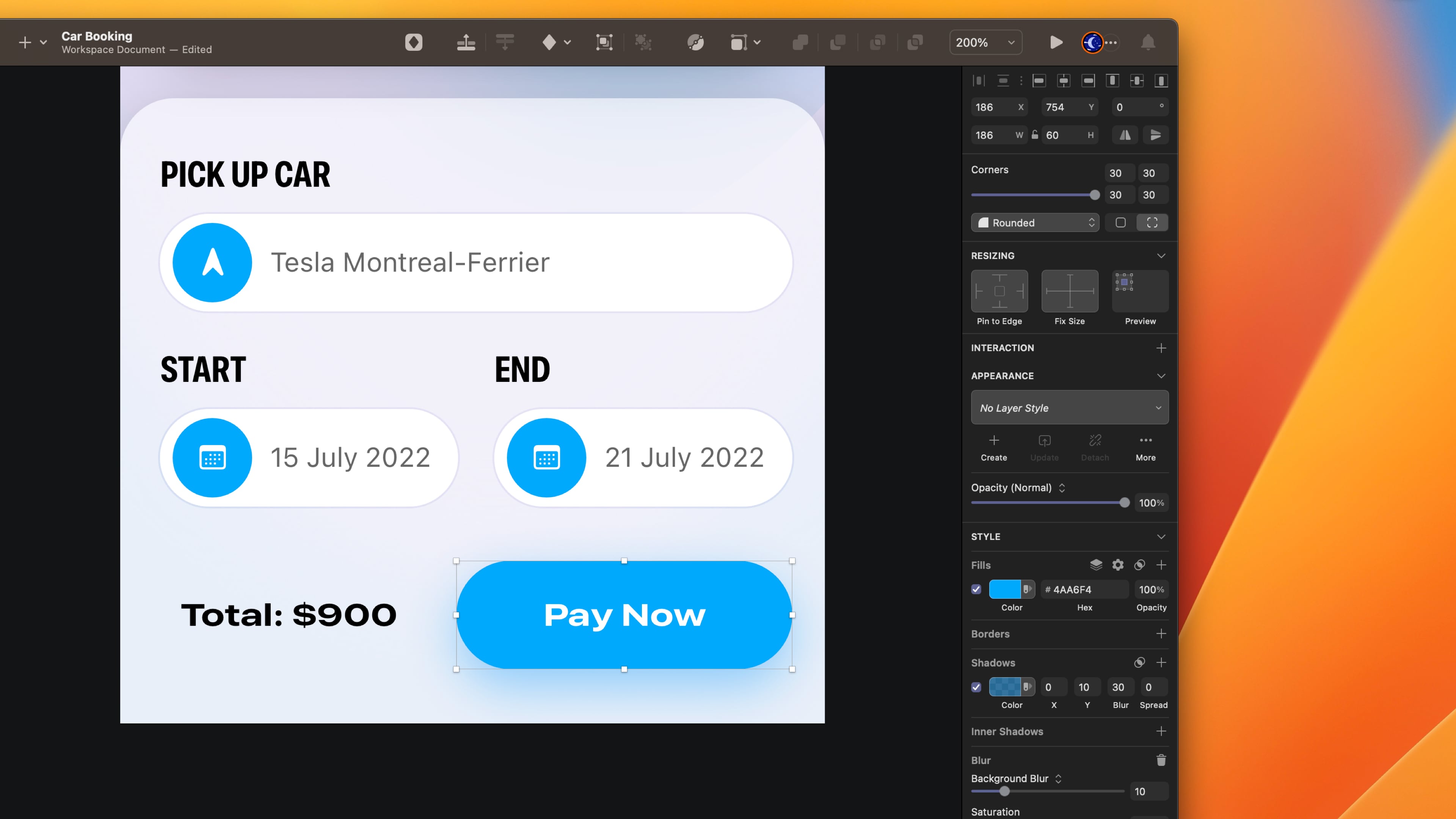Flip the selected button vertically
The width and height of the screenshot is (1456, 819).
(x=1156, y=135)
